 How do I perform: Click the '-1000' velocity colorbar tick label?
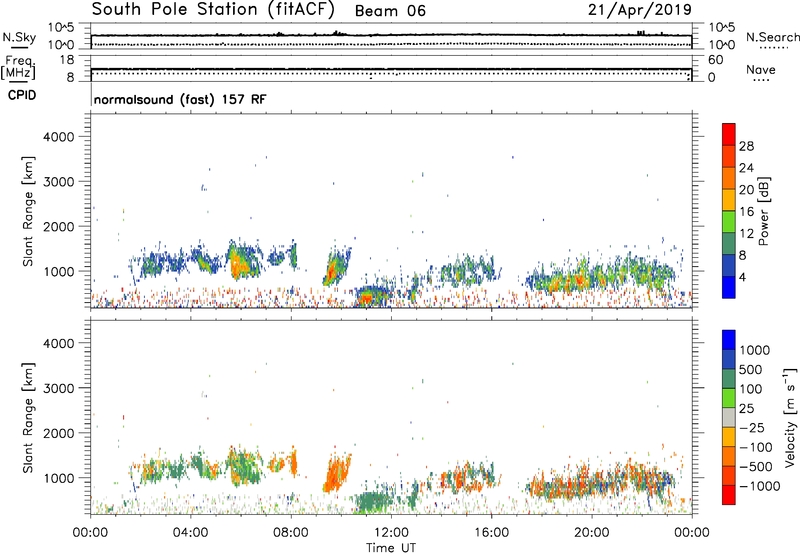(760, 486)
